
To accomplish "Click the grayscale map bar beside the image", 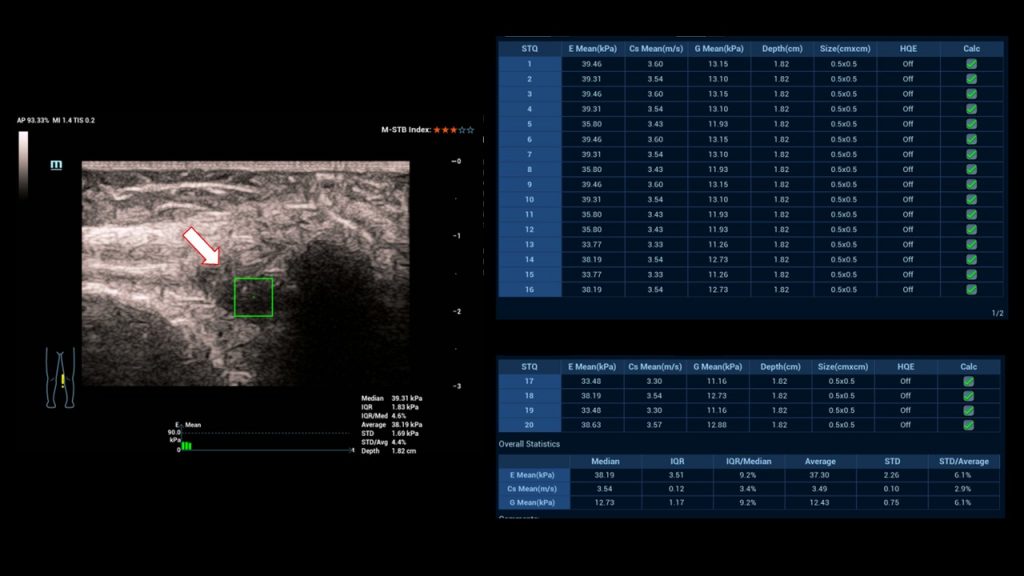I will pyautogui.click(x=24, y=164).
